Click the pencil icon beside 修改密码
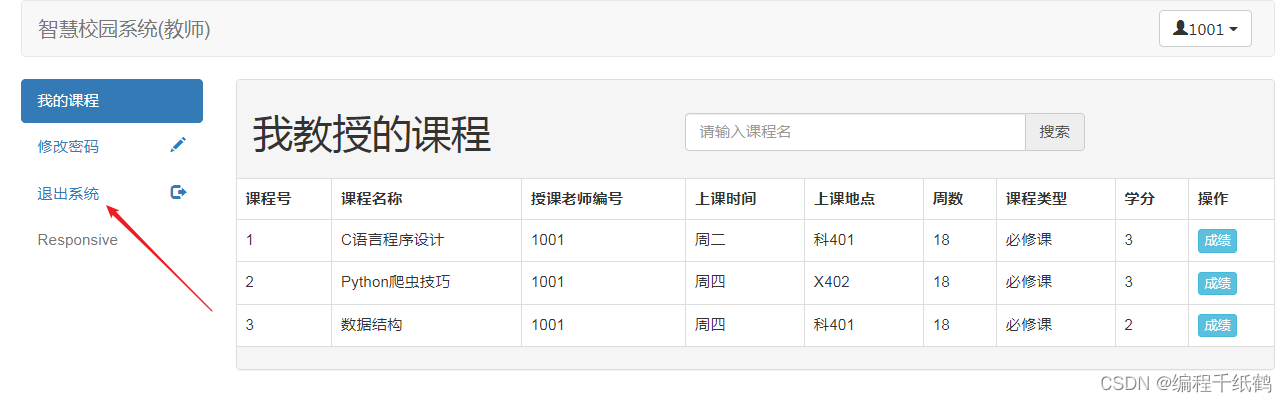 click(178, 146)
